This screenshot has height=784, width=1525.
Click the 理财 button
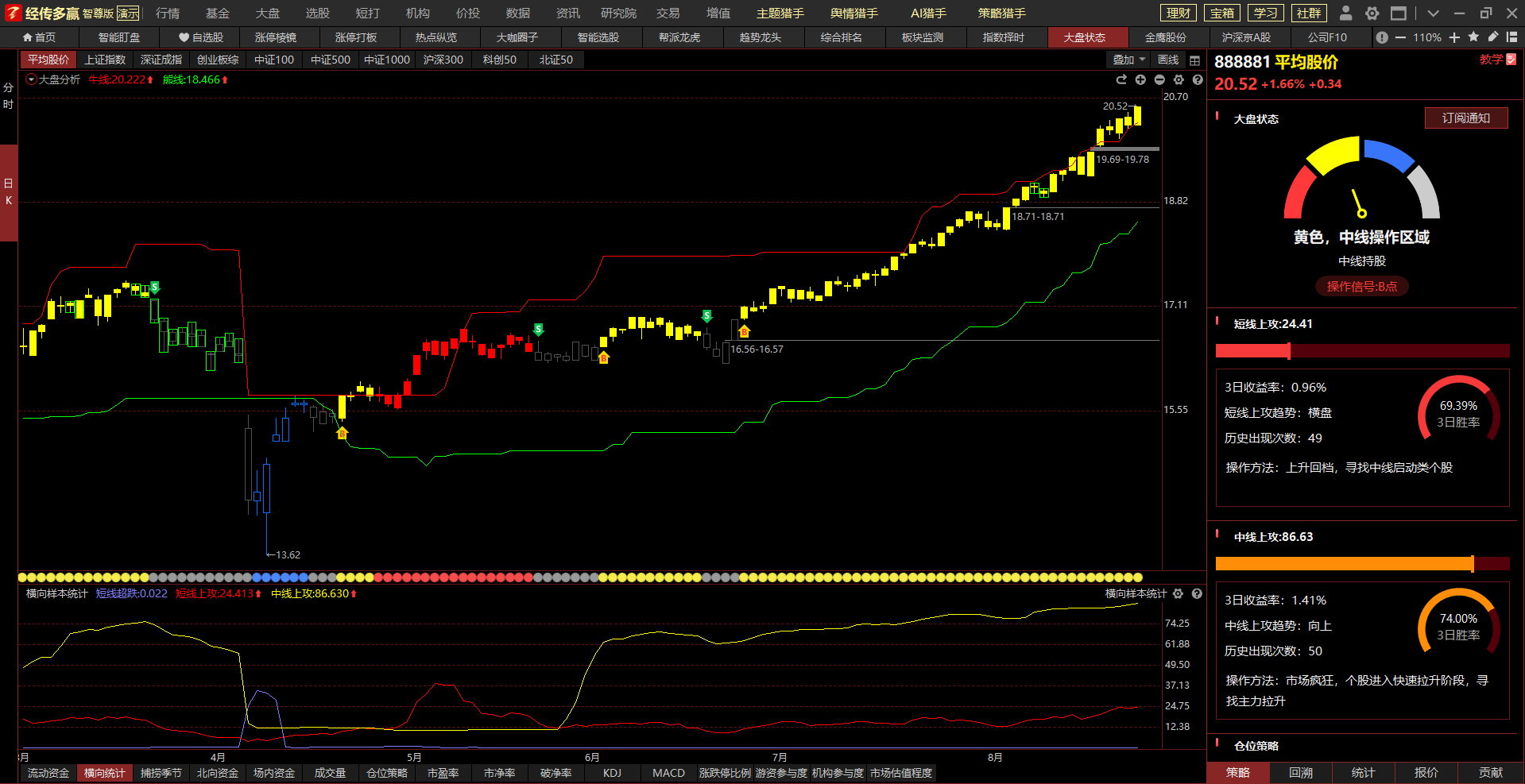(x=1179, y=13)
